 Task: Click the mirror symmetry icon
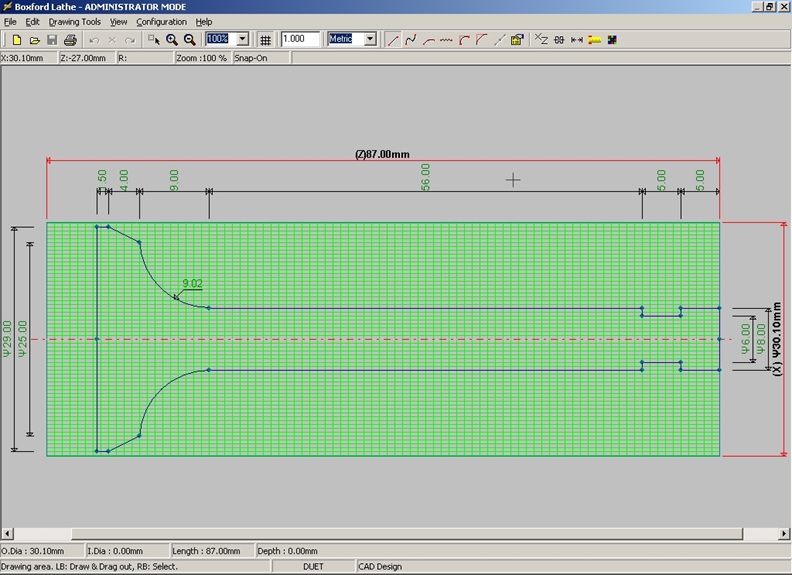point(559,39)
